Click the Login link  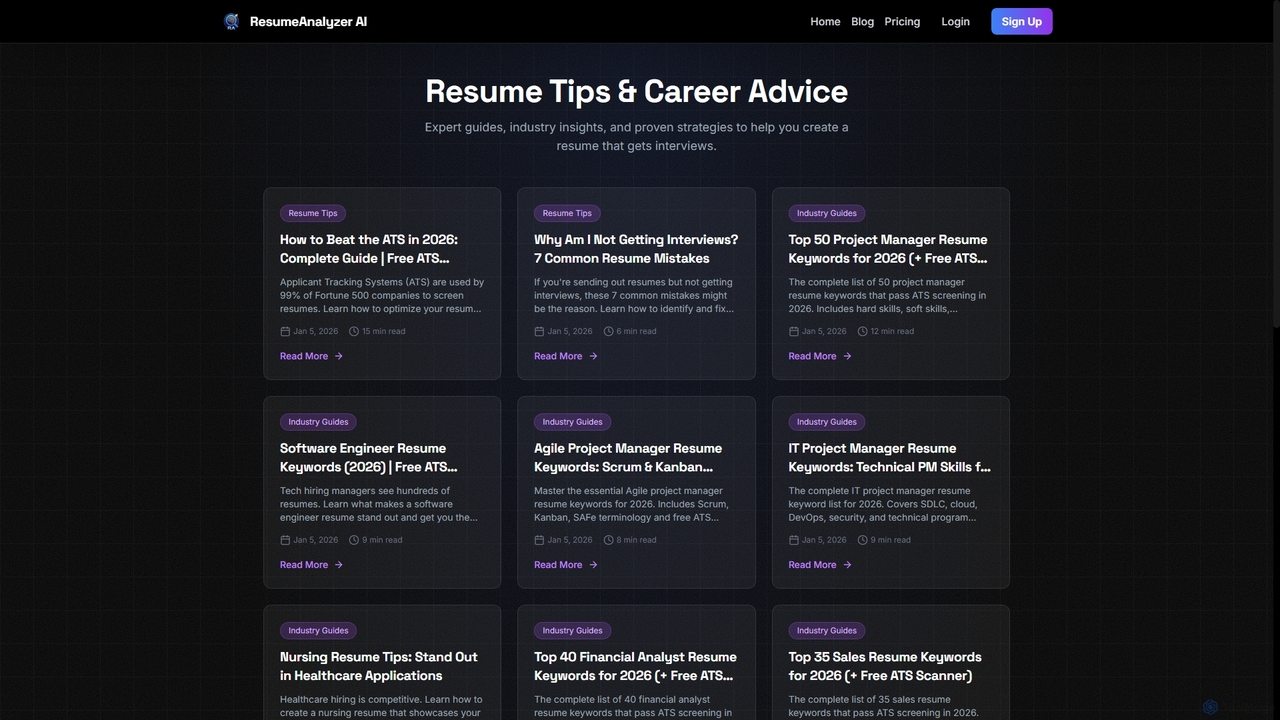click(x=955, y=21)
